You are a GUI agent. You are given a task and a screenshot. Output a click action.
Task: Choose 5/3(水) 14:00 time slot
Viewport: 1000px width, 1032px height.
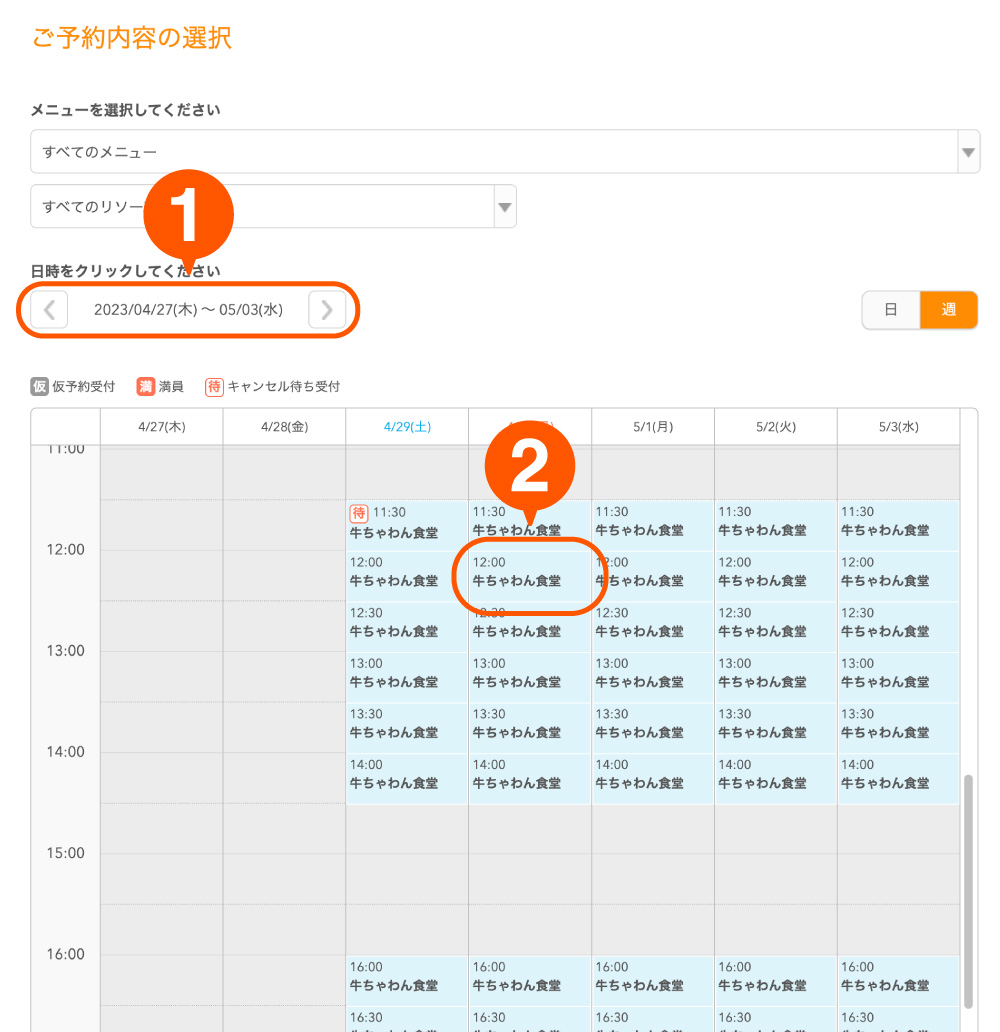(897, 775)
